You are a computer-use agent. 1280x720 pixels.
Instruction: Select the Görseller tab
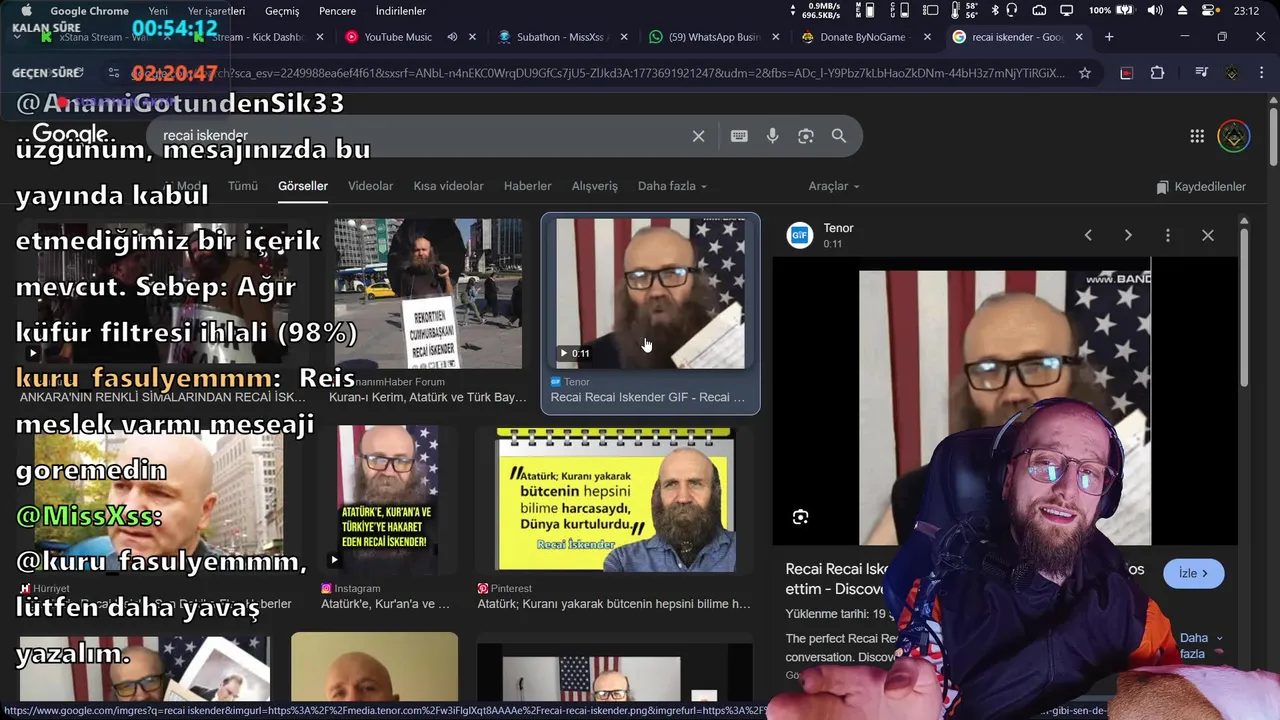click(x=303, y=186)
